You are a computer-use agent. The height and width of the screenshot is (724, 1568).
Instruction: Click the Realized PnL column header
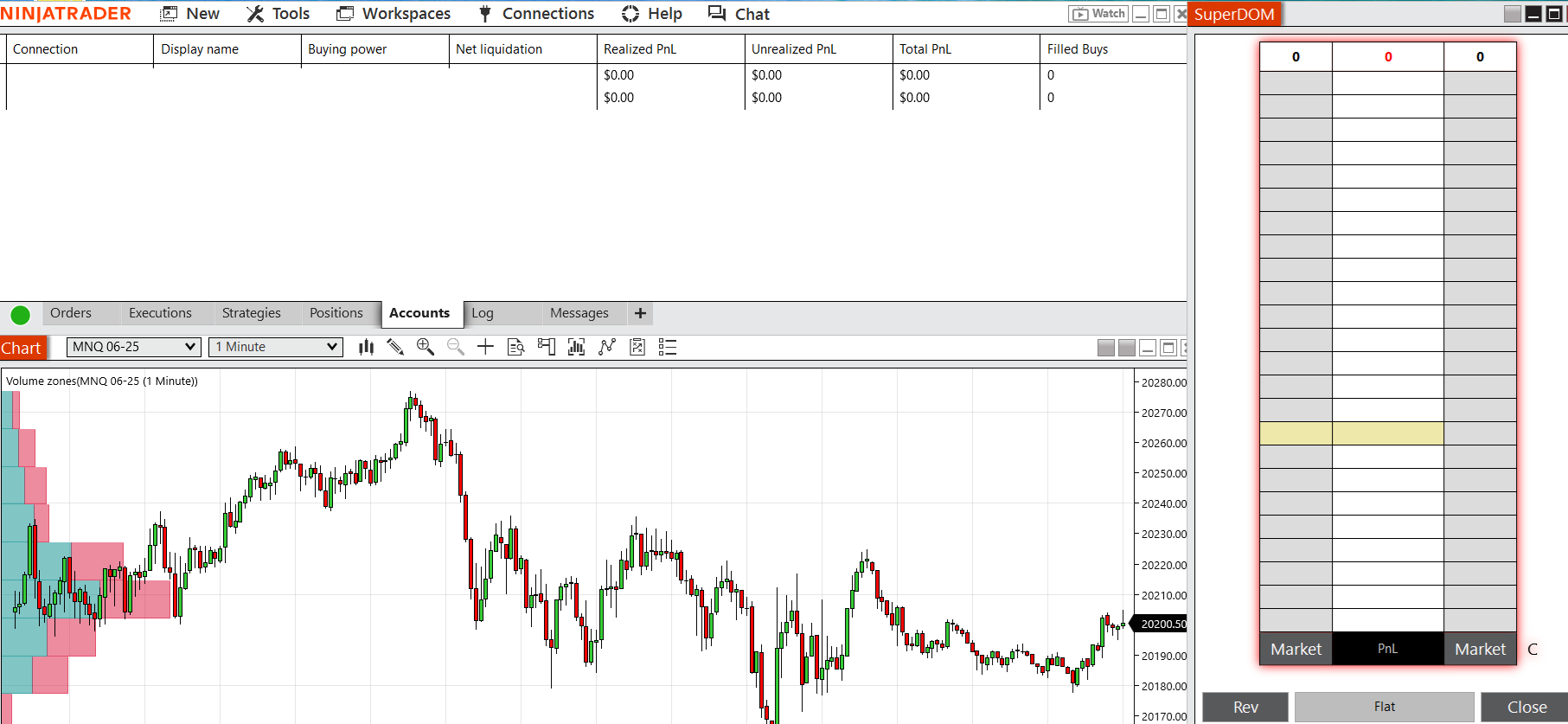[x=671, y=49]
